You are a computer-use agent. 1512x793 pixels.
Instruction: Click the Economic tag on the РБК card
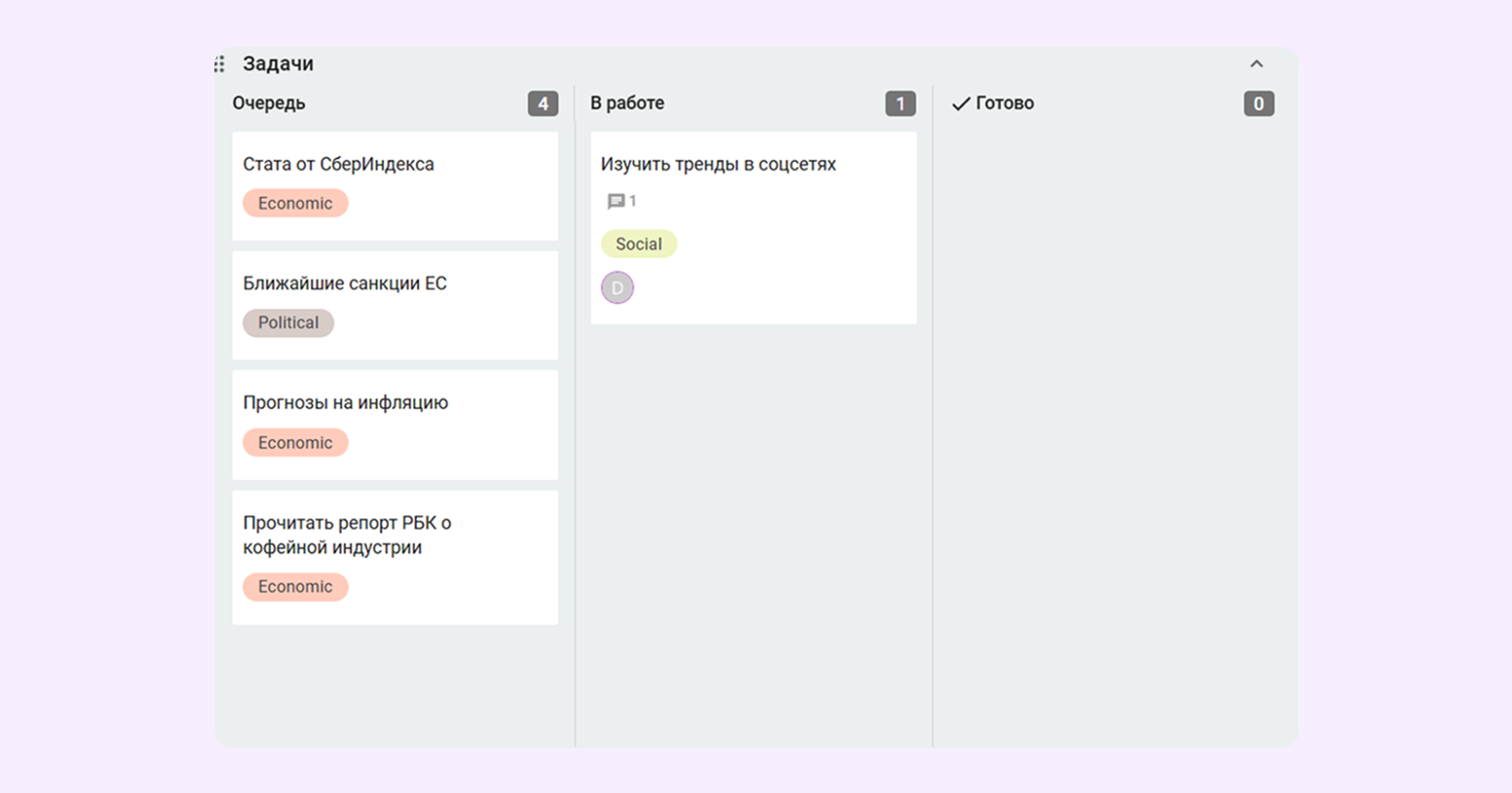tap(295, 586)
